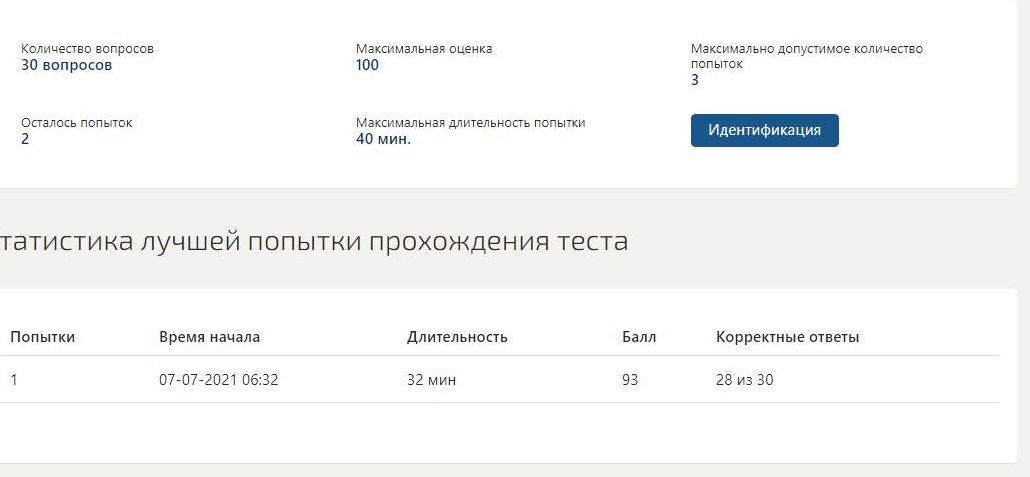This screenshot has height=477, width=1030.
Task: Click the best attempt statistics heading
Action: [x=314, y=241]
